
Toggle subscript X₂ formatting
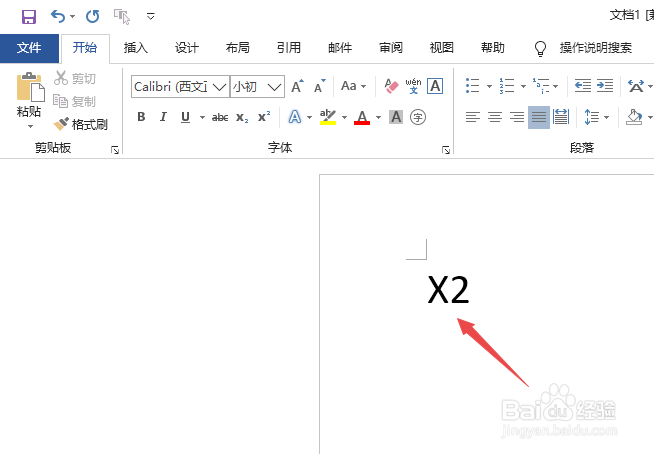tap(242, 117)
